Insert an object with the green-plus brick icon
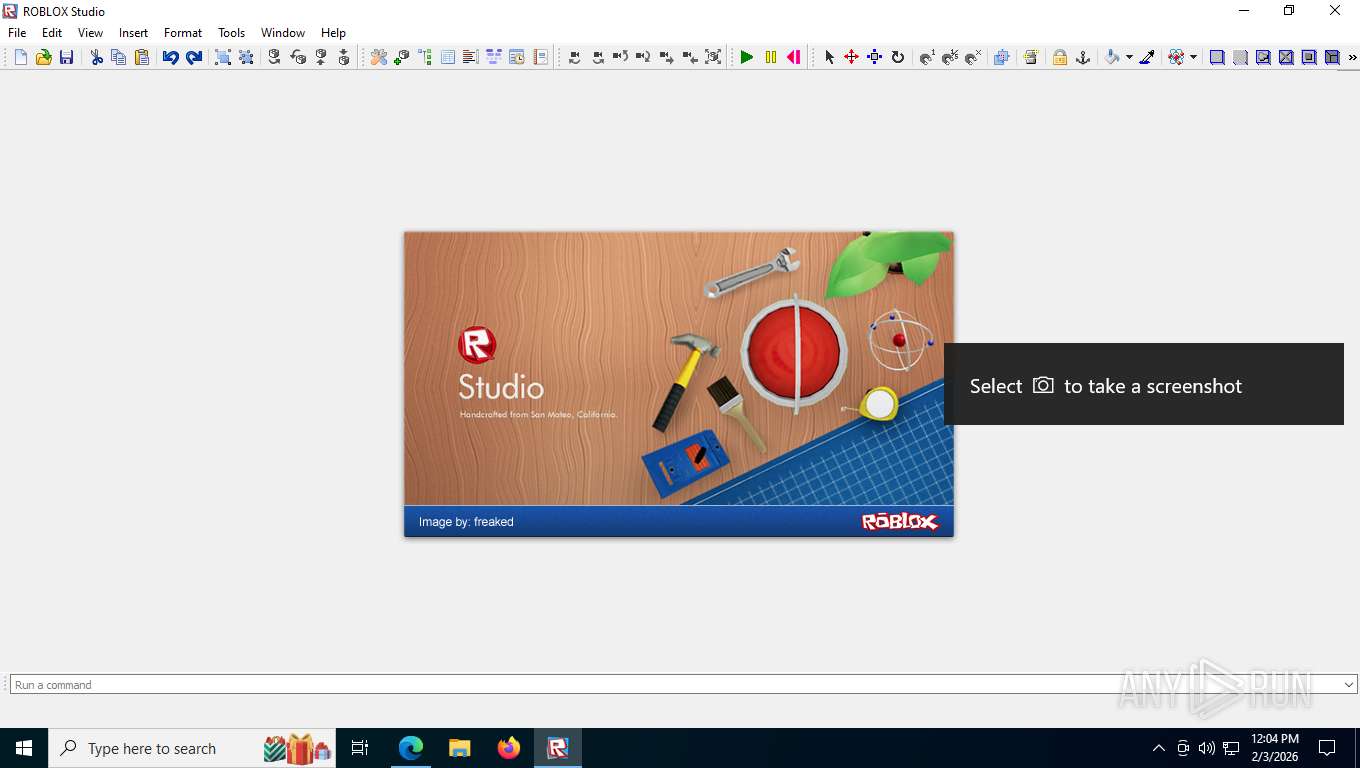The width and height of the screenshot is (1360, 768). pyautogui.click(x=402, y=58)
